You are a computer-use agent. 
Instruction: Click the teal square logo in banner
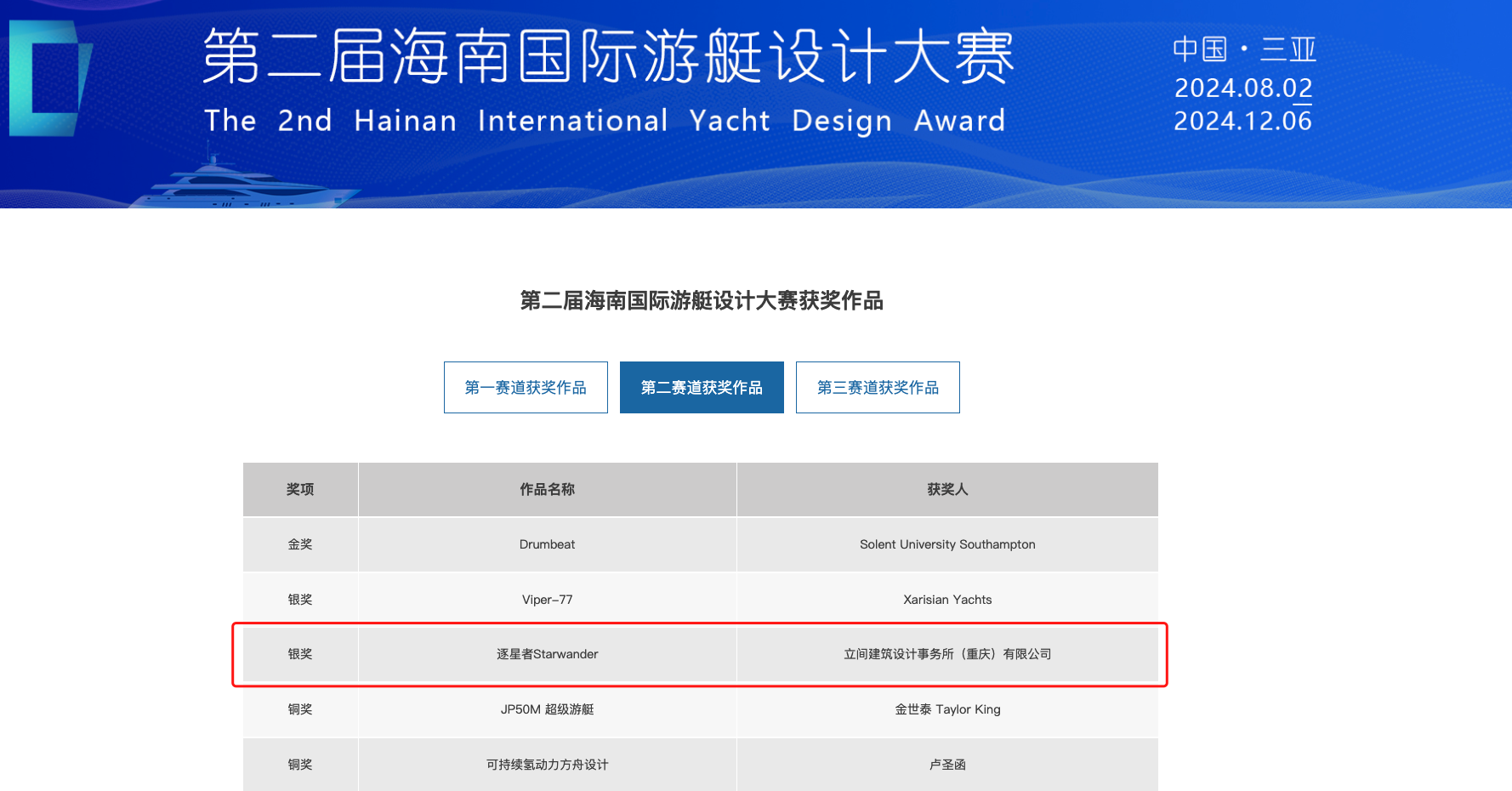[x=49, y=78]
